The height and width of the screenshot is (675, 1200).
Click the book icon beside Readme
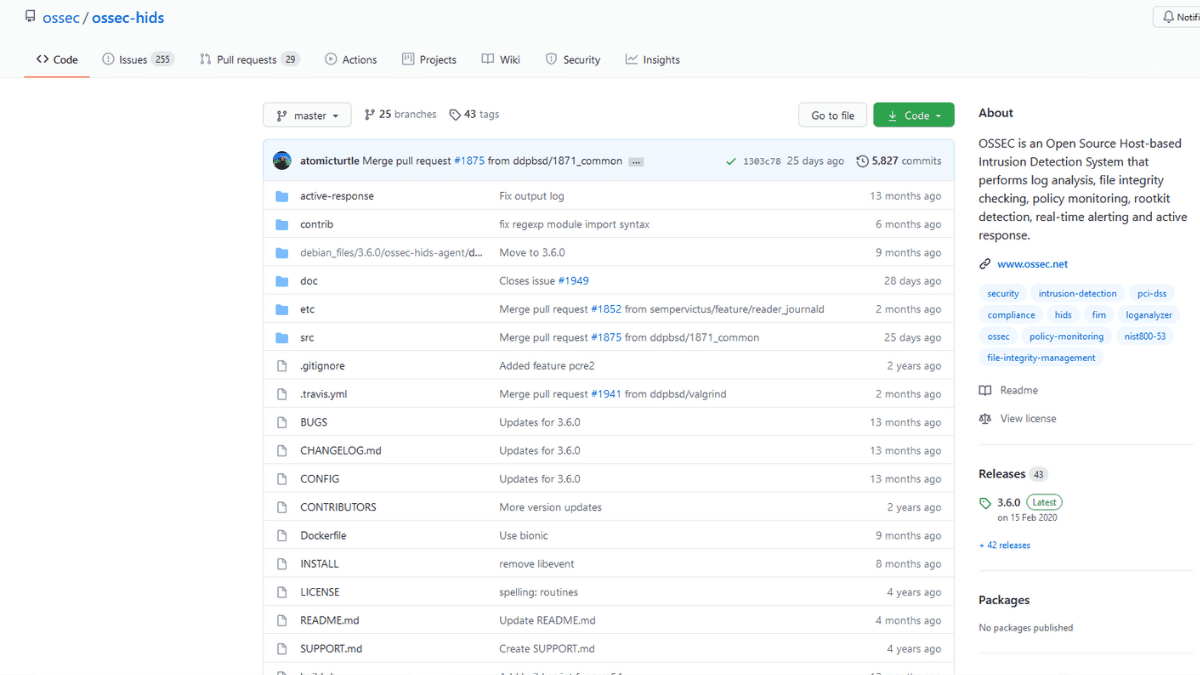(985, 391)
